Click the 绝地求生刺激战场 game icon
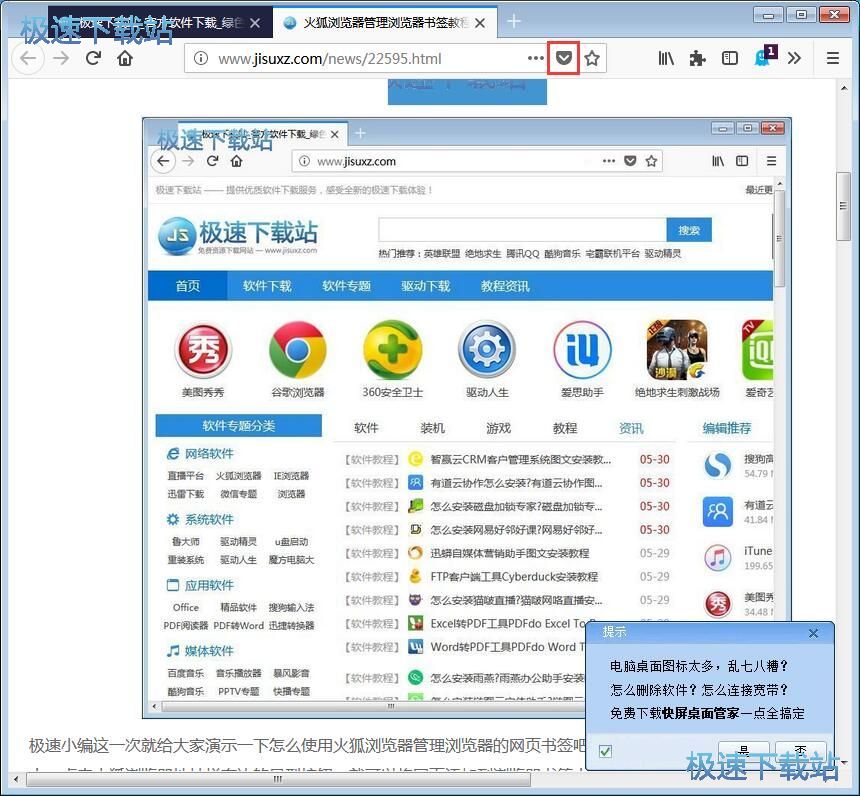Viewport: 860px width, 796px height. point(677,350)
